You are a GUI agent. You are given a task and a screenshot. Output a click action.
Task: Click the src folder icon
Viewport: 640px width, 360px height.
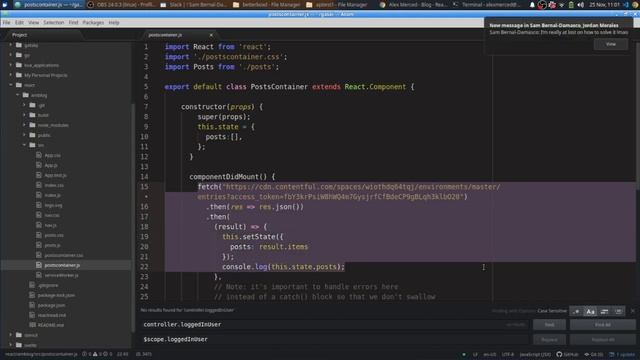pyautogui.click(x=32, y=145)
